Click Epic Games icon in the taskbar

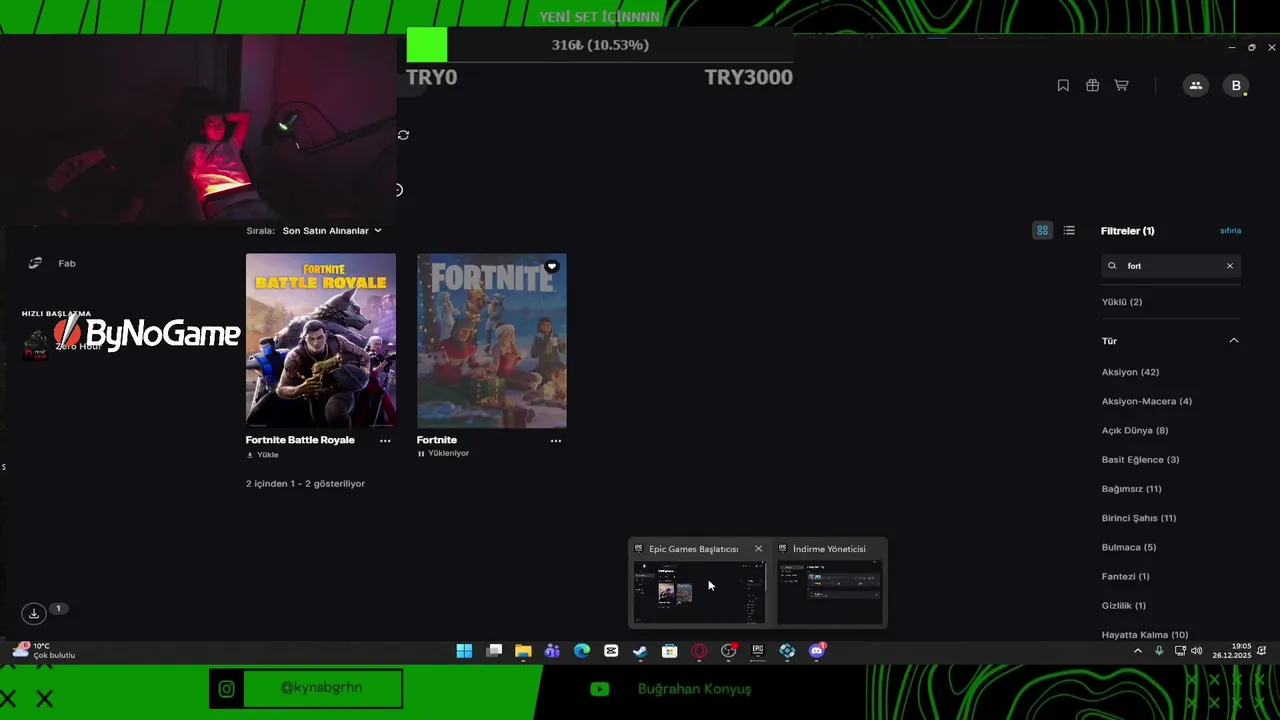[758, 651]
